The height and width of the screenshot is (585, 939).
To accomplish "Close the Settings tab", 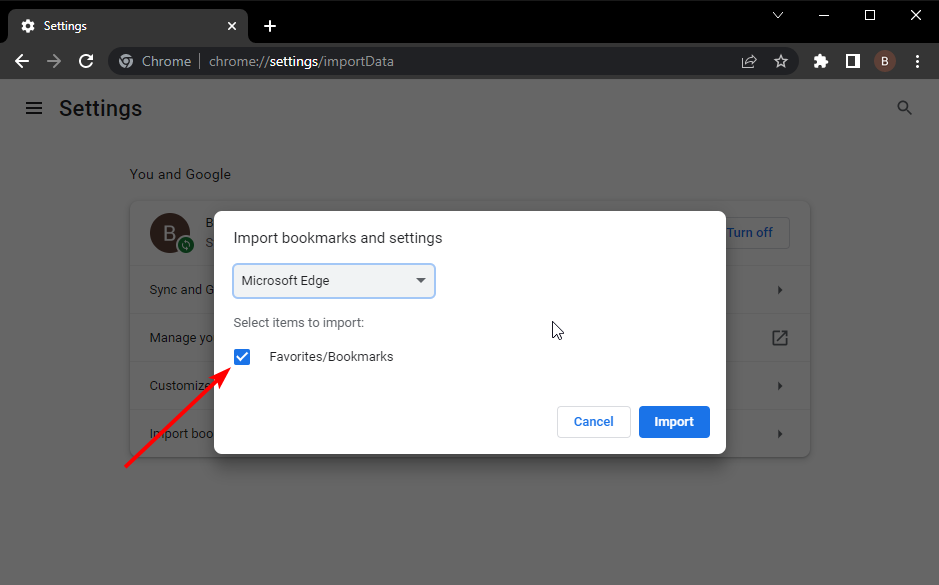I will coord(232,26).
